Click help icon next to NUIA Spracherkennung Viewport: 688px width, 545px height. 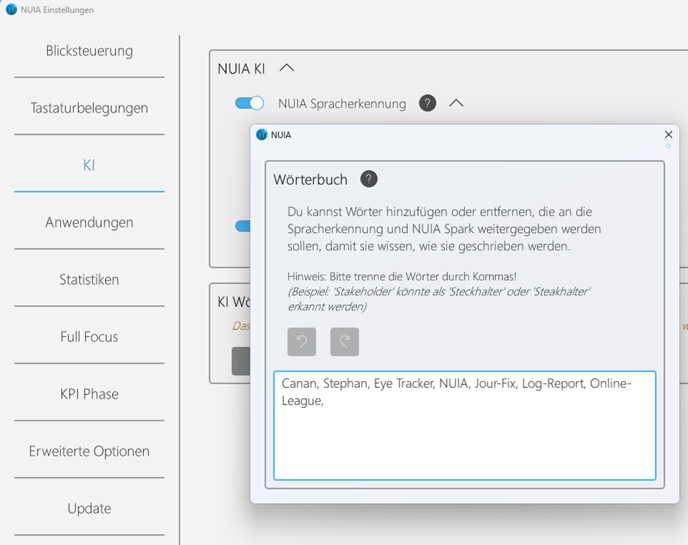click(427, 104)
